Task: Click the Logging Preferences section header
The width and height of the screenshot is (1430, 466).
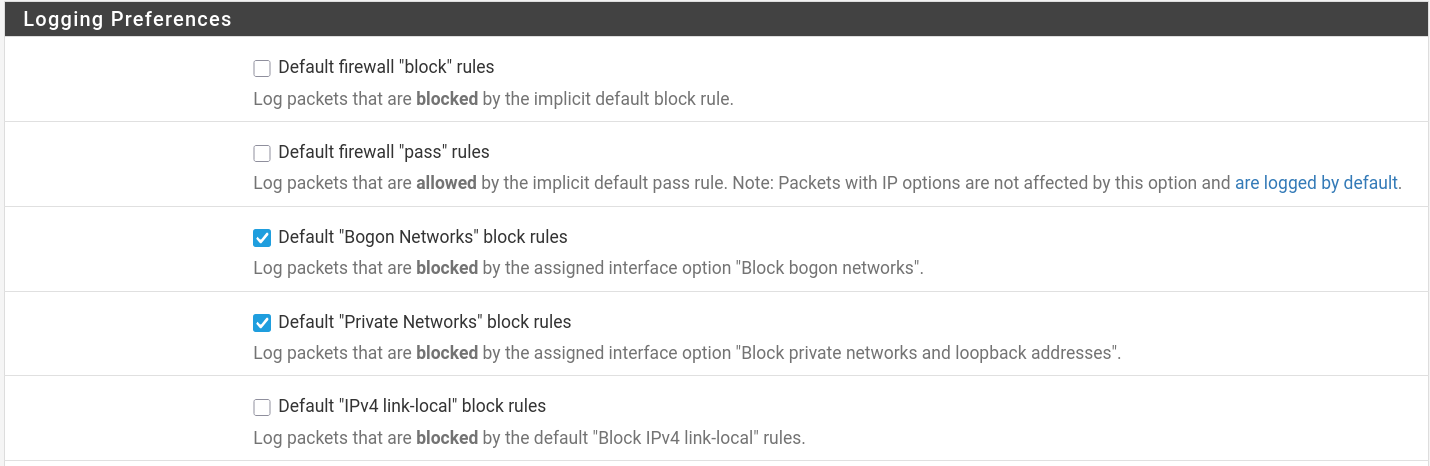Action: [x=127, y=19]
